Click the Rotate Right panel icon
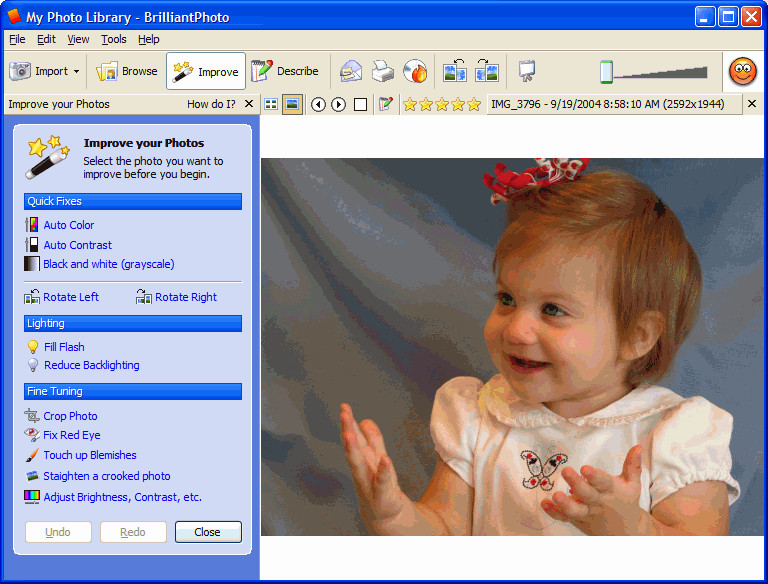 point(144,297)
